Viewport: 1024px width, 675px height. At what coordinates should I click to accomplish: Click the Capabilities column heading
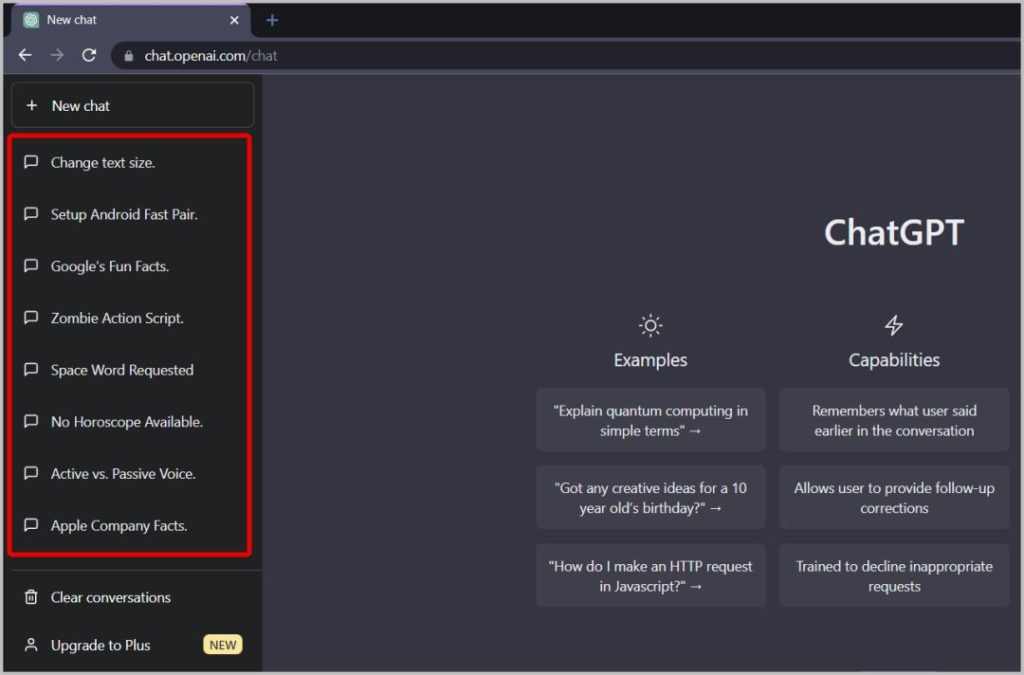pyautogui.click(x=894, y=360)
